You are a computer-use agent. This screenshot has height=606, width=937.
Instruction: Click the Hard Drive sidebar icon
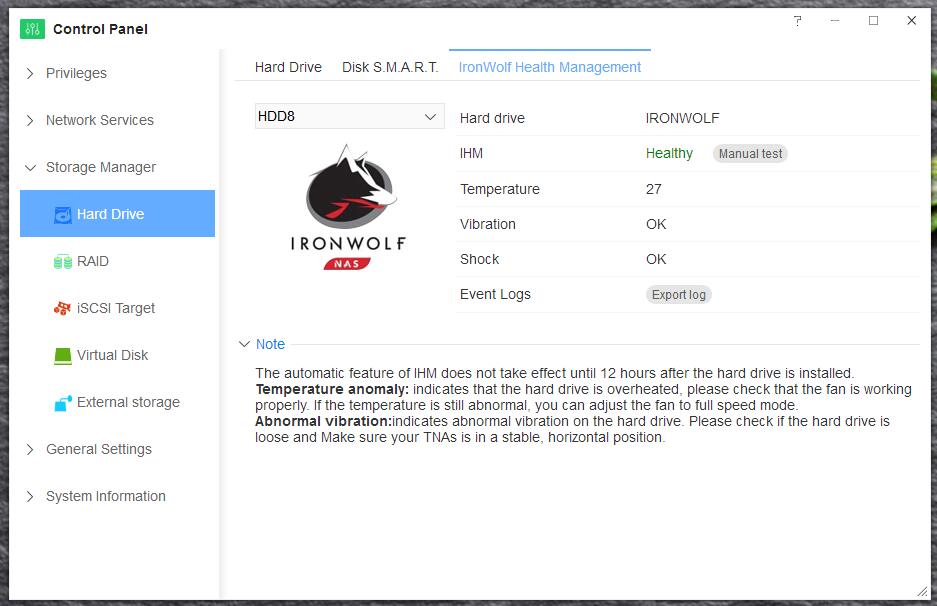62,214
